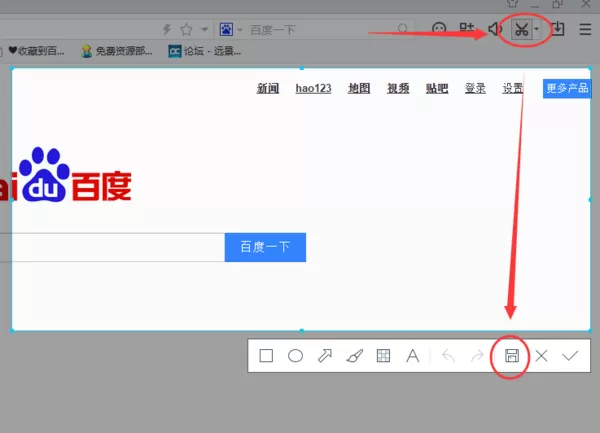Click the lightning speed mode icon
600x433 pixels.
[167, 29]
